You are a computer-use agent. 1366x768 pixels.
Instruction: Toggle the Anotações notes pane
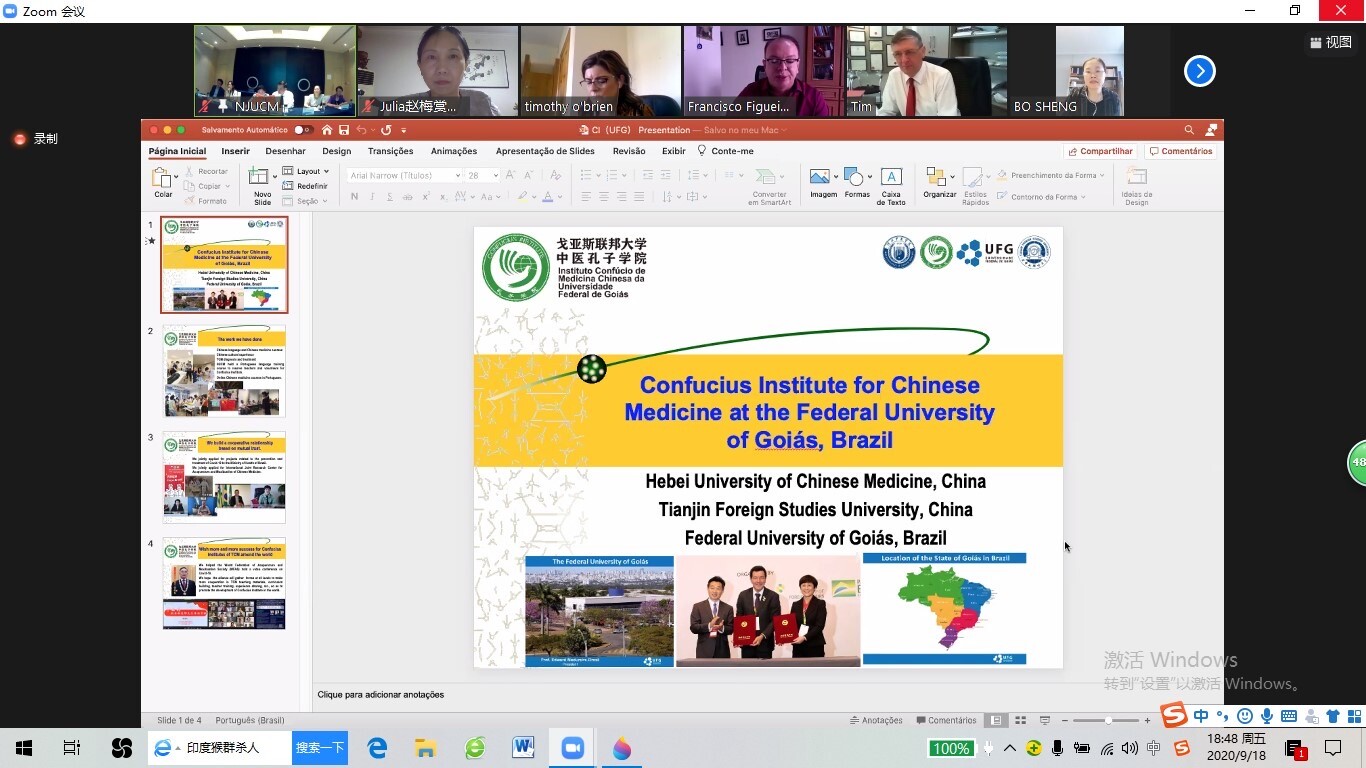pyautogui.click(x=876, y=720)
